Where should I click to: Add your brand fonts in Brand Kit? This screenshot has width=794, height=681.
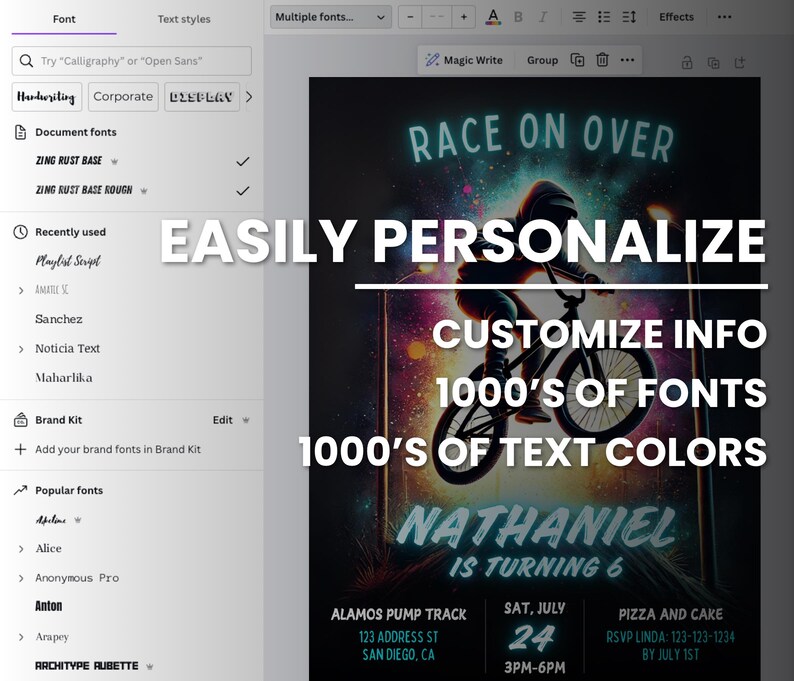point(118,449)
